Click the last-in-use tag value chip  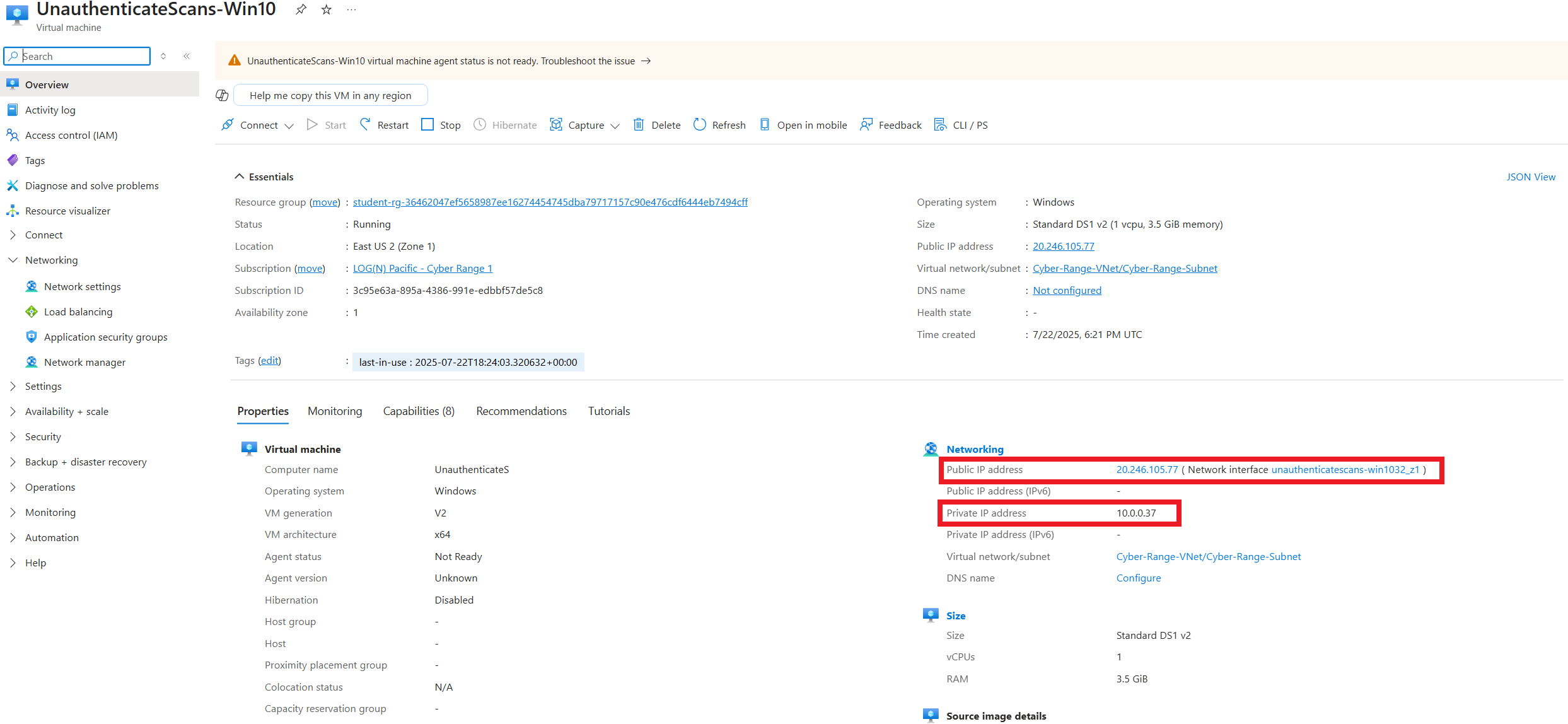click(468, 362)
